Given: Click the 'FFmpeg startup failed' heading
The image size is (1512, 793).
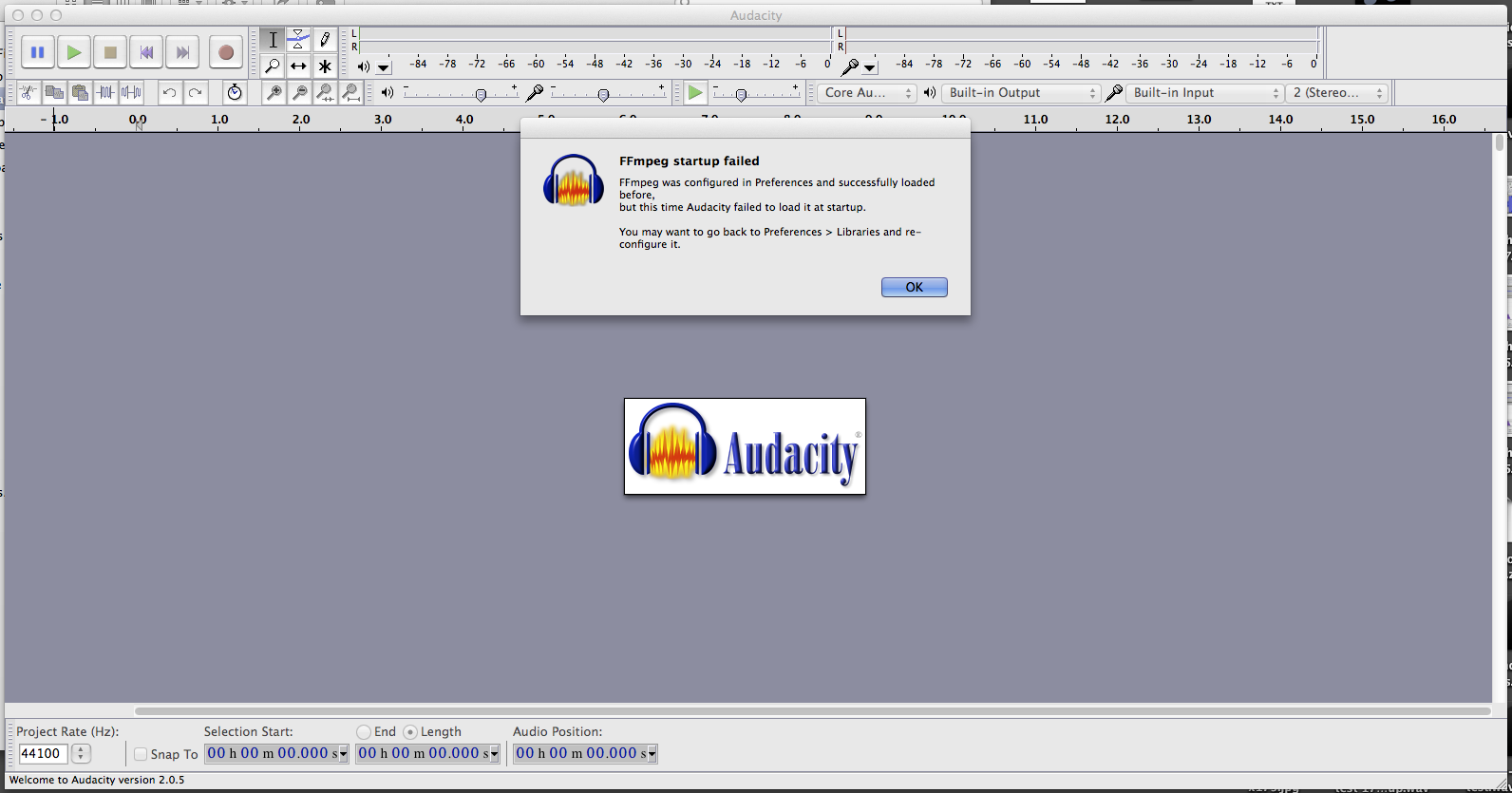Looking at the screenshot, I should tap(689, 160).
